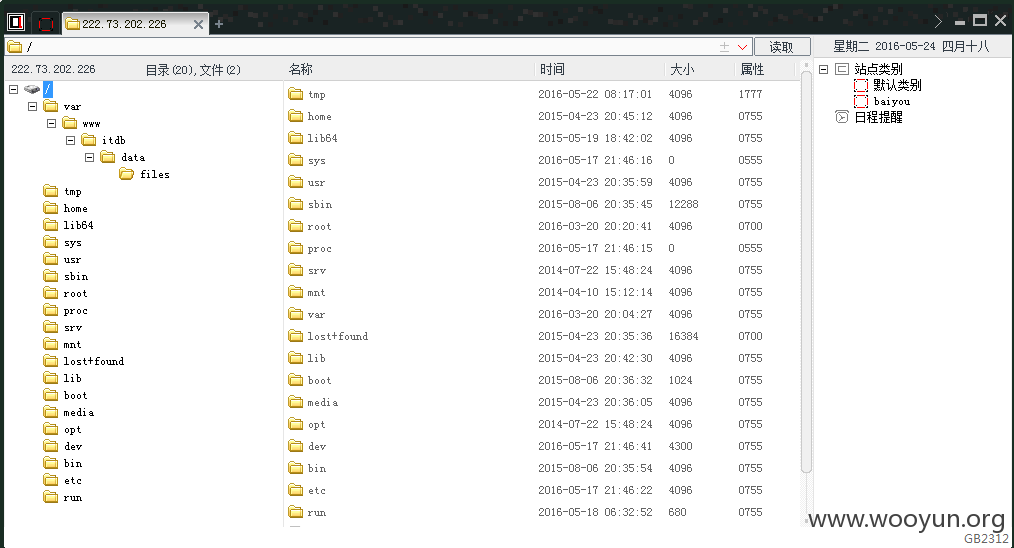Collapse the itdb tree node
Screen dimensions: 1014x548
70,140
